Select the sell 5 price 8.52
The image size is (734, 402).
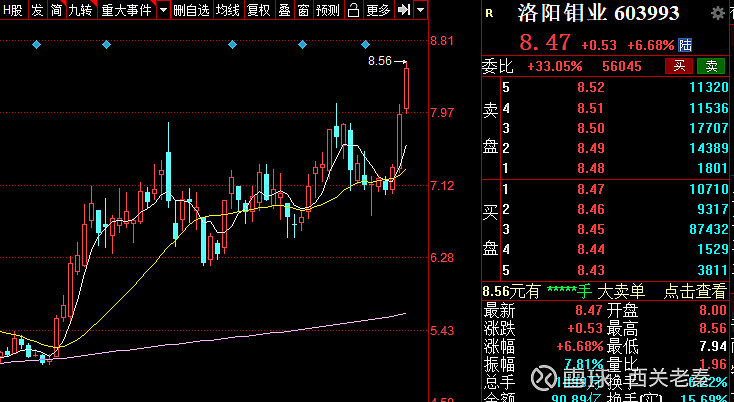tap(591, 87)
